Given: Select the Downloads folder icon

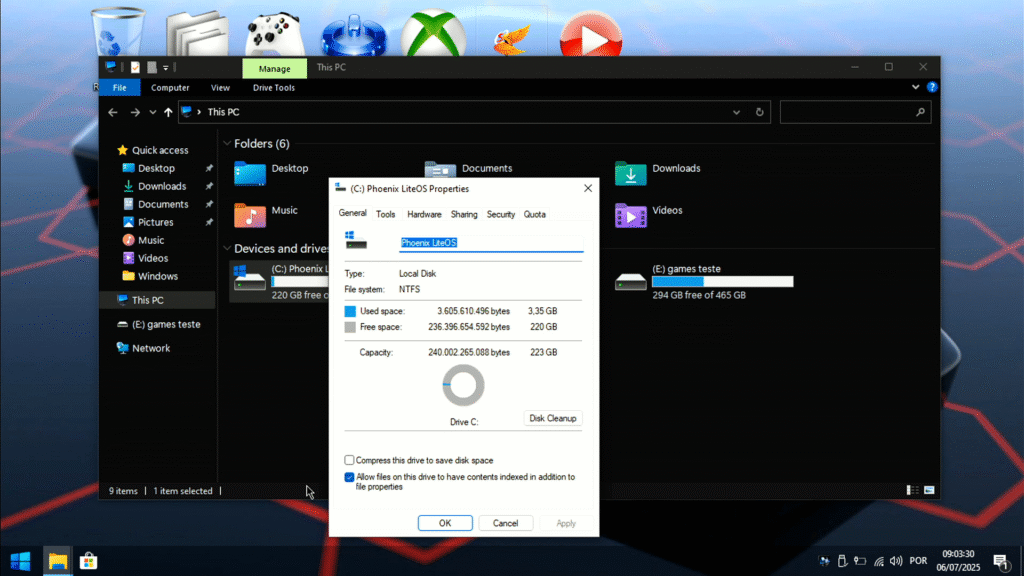Looking at the screenshot, I should 630,173.
